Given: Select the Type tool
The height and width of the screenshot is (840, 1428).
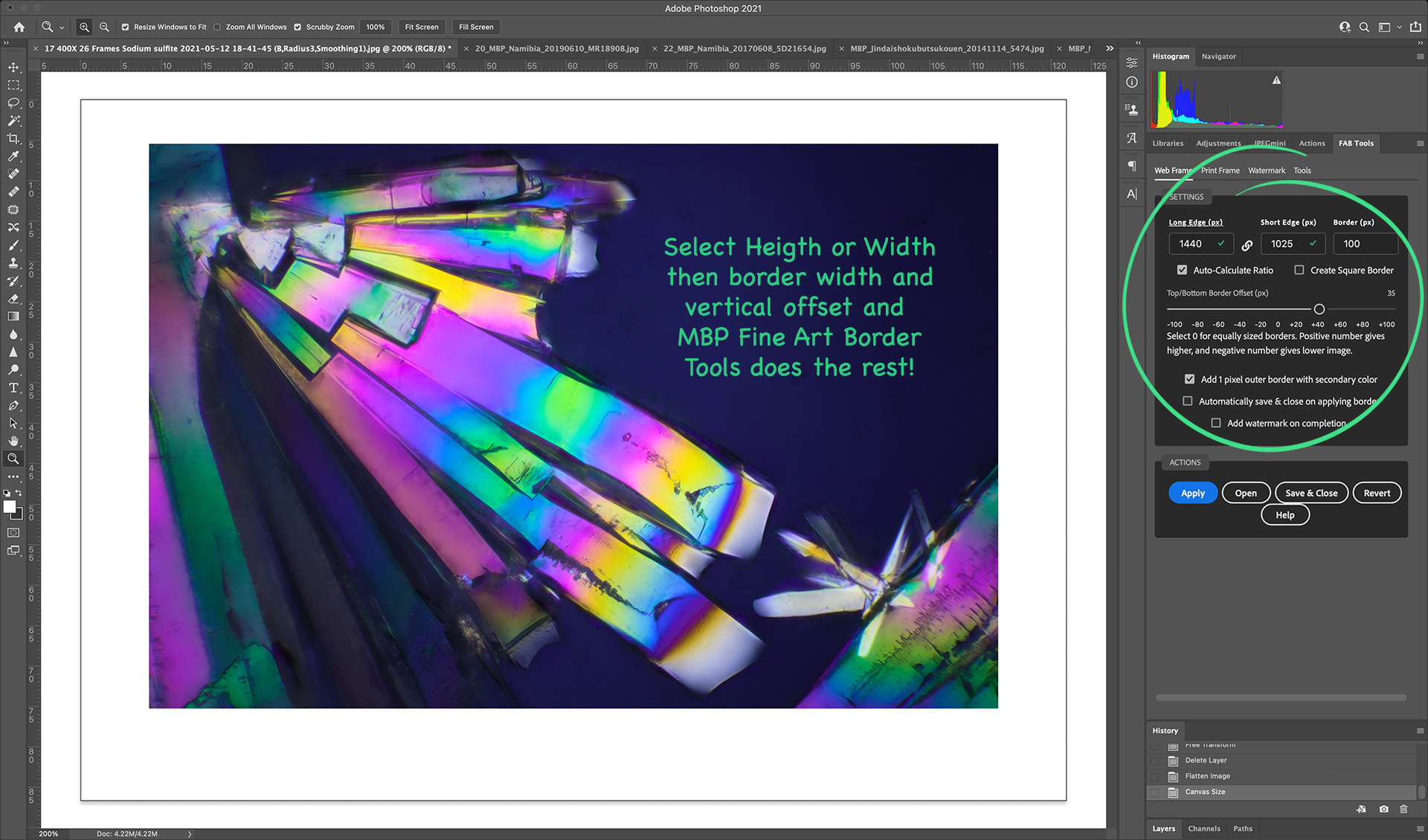Looking at the screenshot, I should click(x=13, y=388).
